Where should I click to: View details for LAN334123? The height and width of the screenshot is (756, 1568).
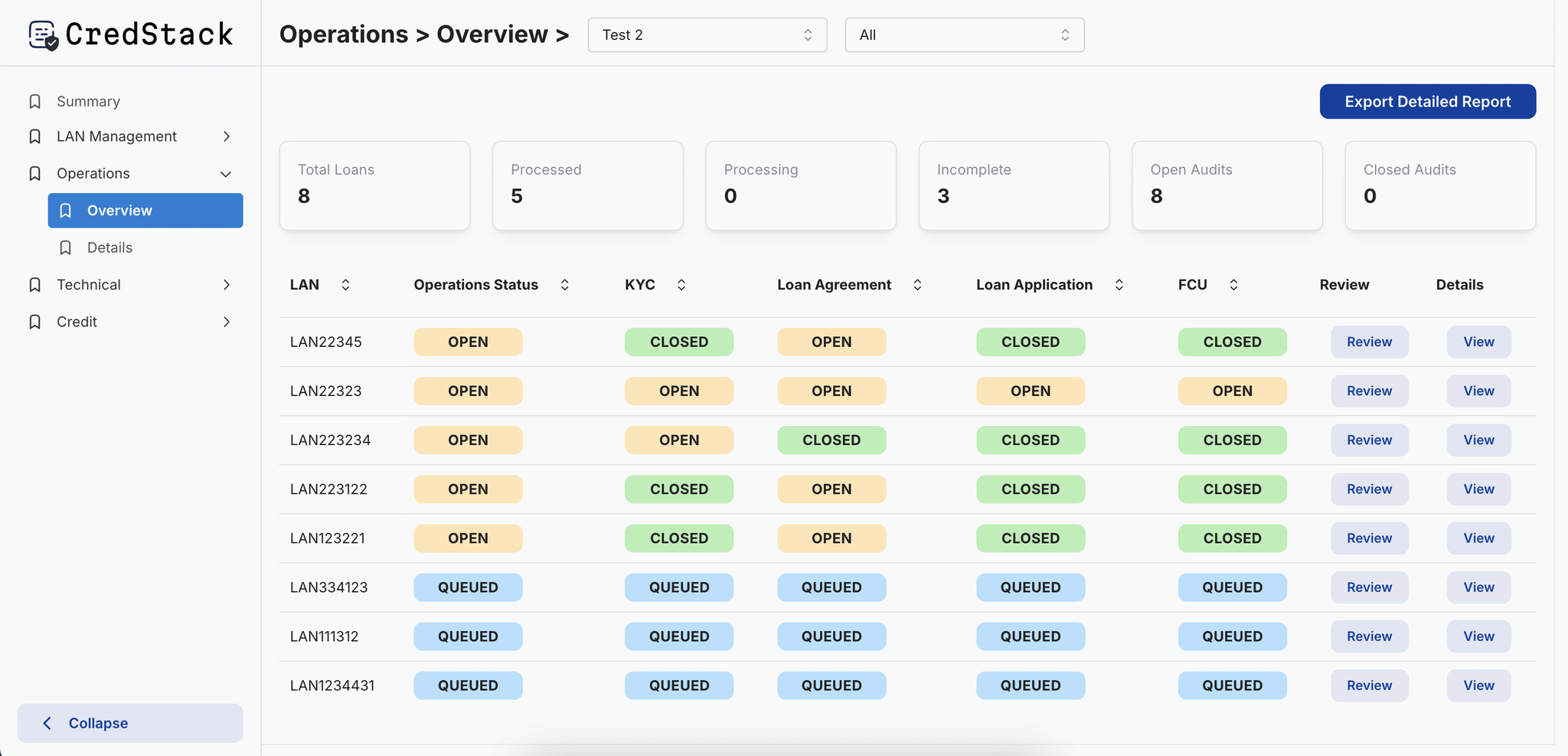point(1478,587)
